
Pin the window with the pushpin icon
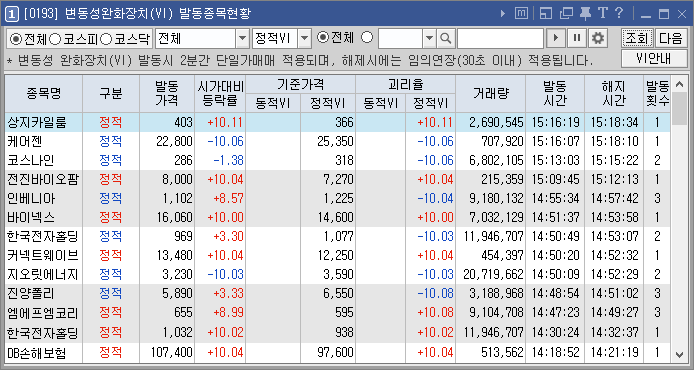point(585,14)
